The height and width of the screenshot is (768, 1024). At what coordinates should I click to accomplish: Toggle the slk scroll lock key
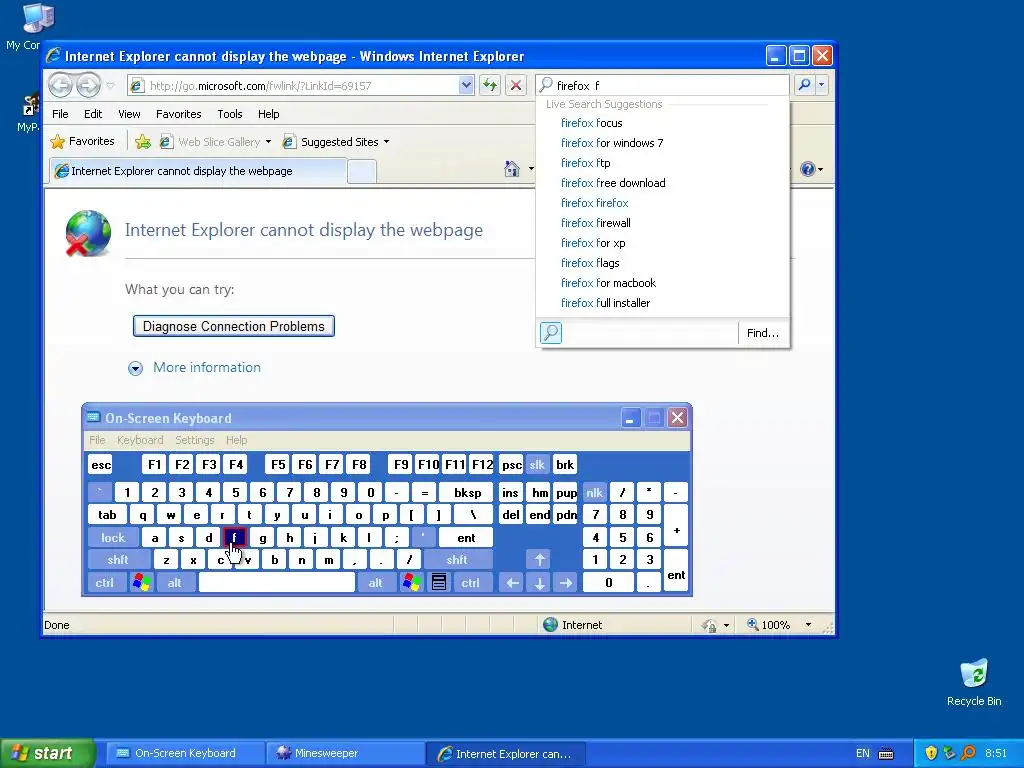[537, 464]
